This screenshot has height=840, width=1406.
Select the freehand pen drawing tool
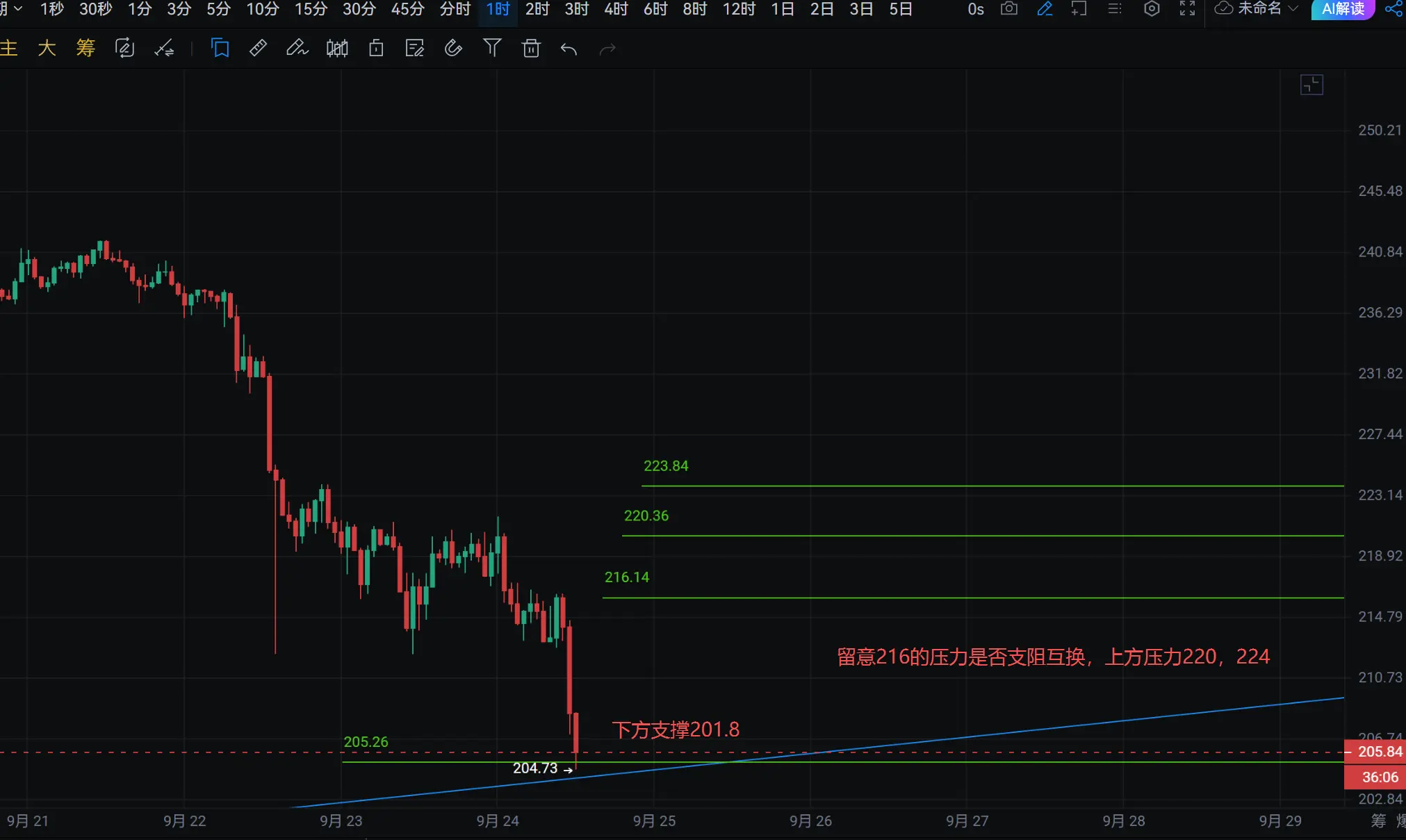[x=297, y=48]
